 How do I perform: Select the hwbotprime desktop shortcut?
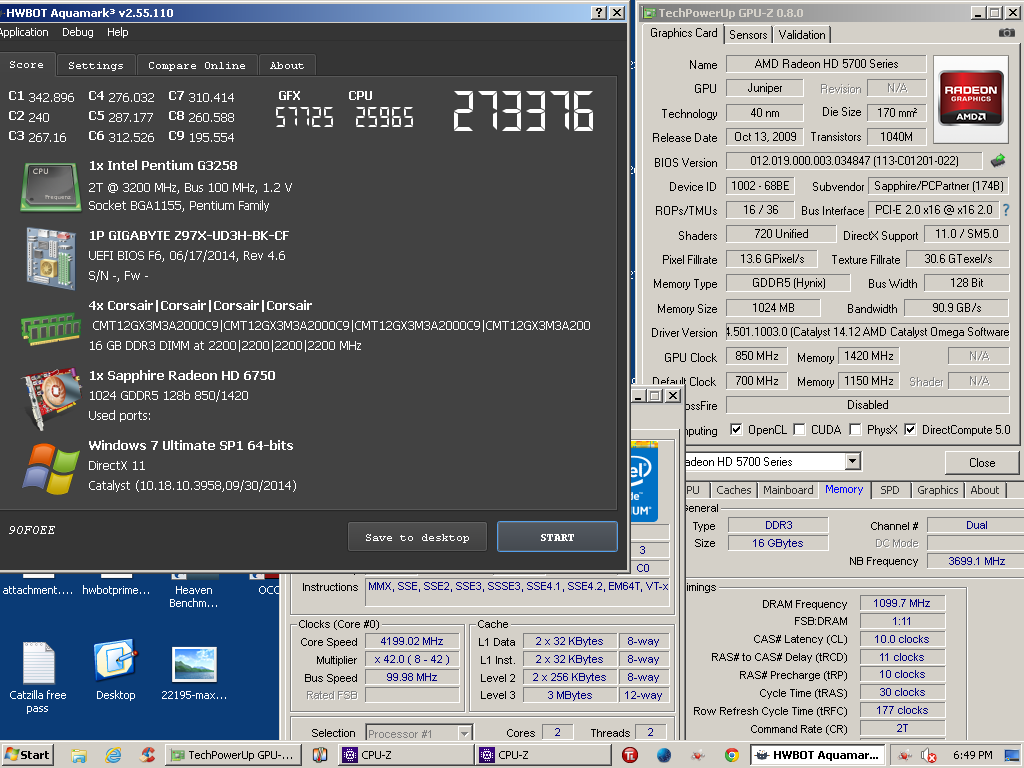[x=116, y=586]
